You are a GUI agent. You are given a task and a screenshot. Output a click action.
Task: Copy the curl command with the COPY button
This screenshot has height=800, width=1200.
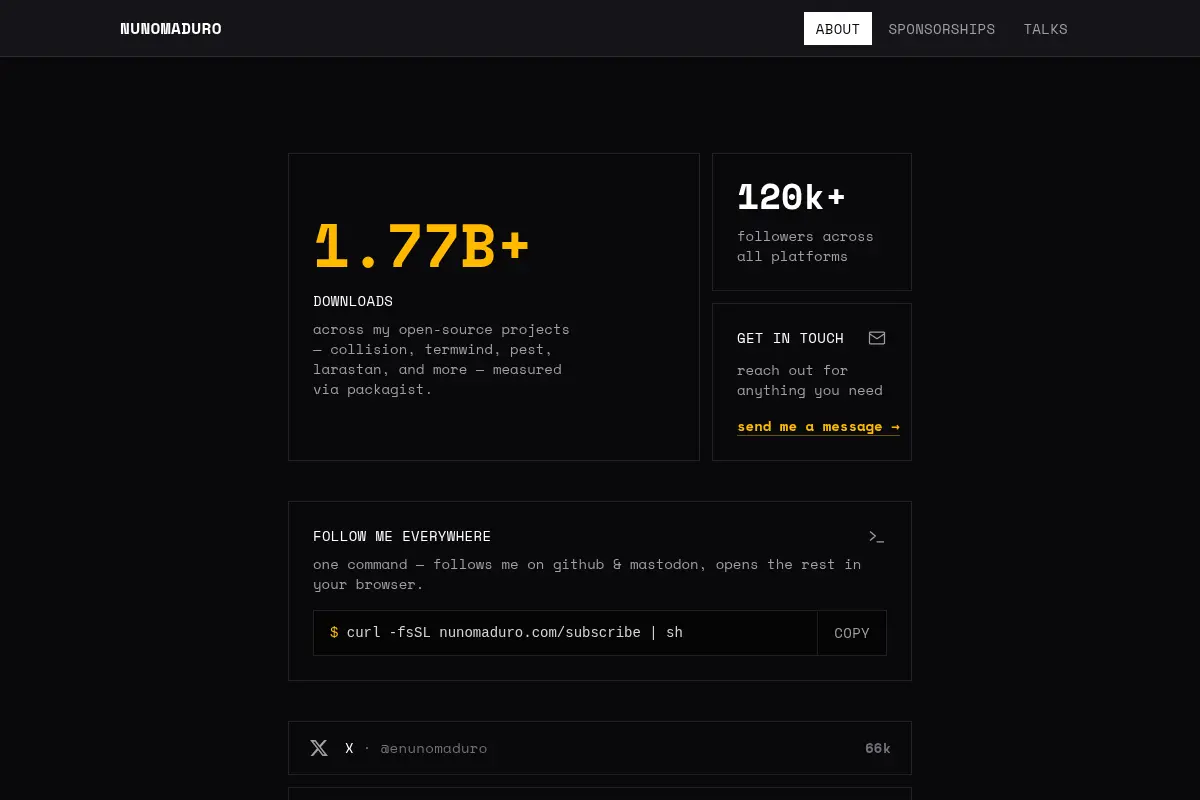click(x=852, y=633)
